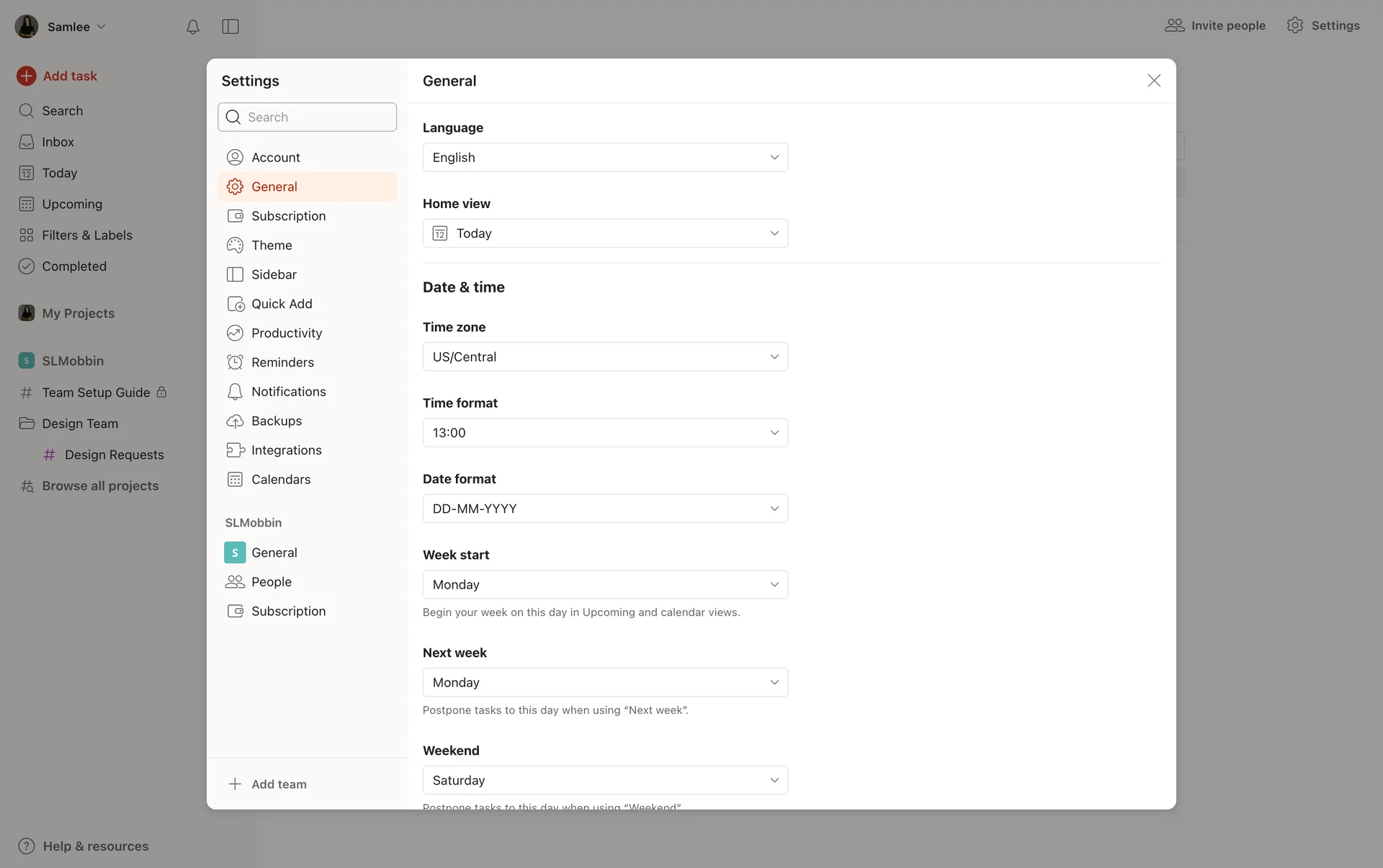
Task: Open the Week start dropdown
Action: [604, 585]
